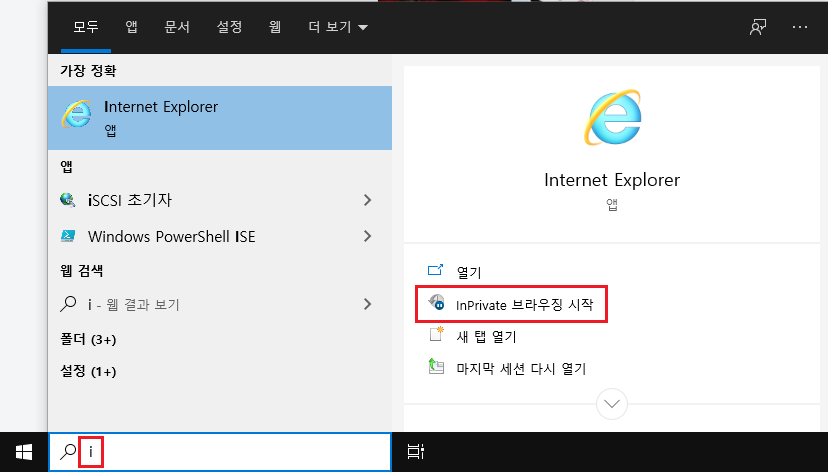The width and height of the screenshot is (828, 472).
Task: Select the Internet Explorer best match result
Action: coord(220,118)
